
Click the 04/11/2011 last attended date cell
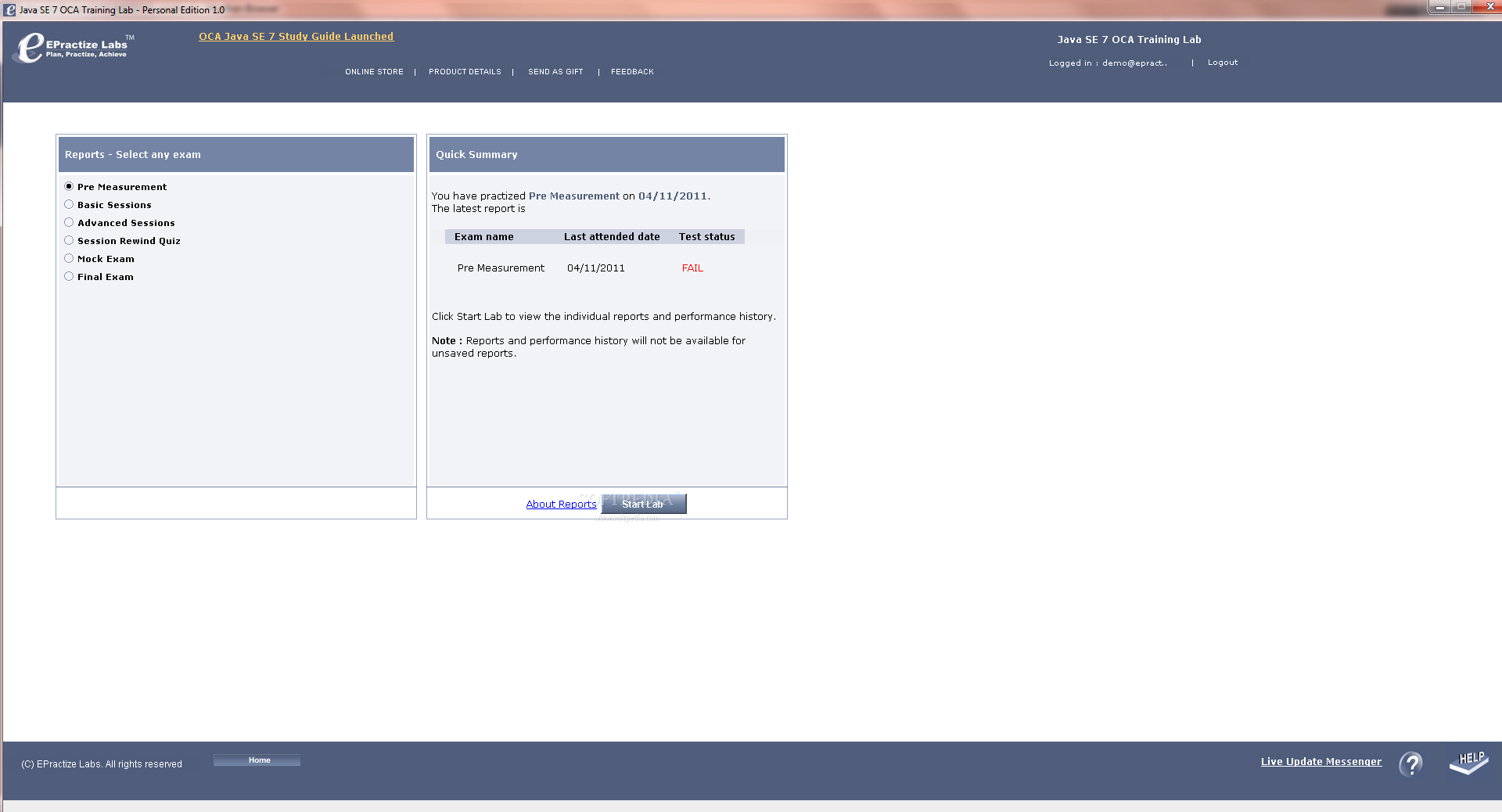coord(596,268)
